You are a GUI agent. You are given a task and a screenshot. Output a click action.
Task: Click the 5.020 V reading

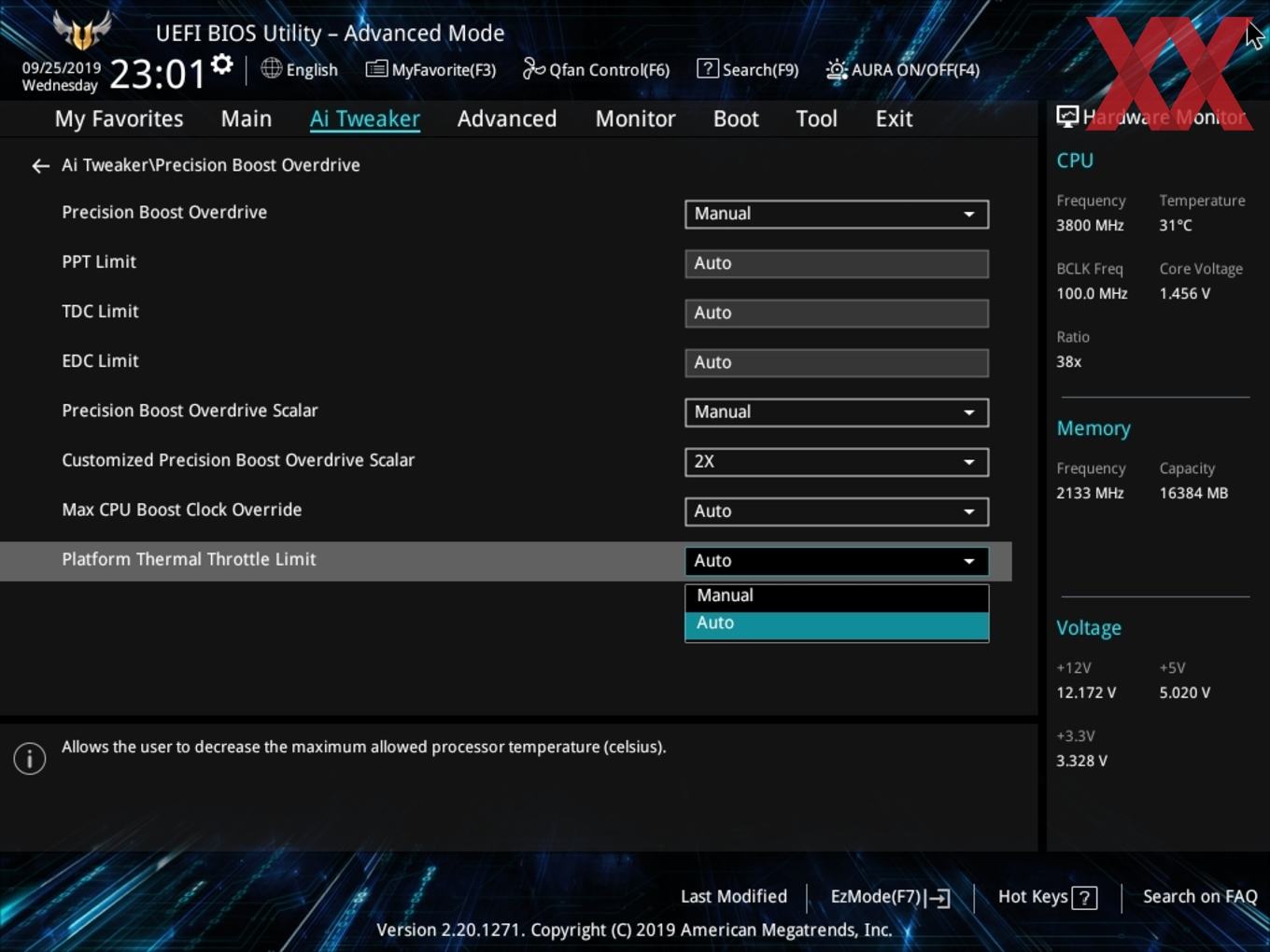(1185, 693)
